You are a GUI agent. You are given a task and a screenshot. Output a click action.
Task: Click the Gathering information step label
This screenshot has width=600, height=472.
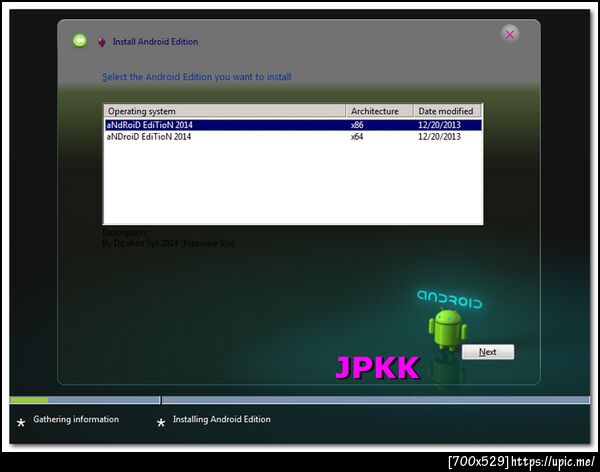pos(76,419)
